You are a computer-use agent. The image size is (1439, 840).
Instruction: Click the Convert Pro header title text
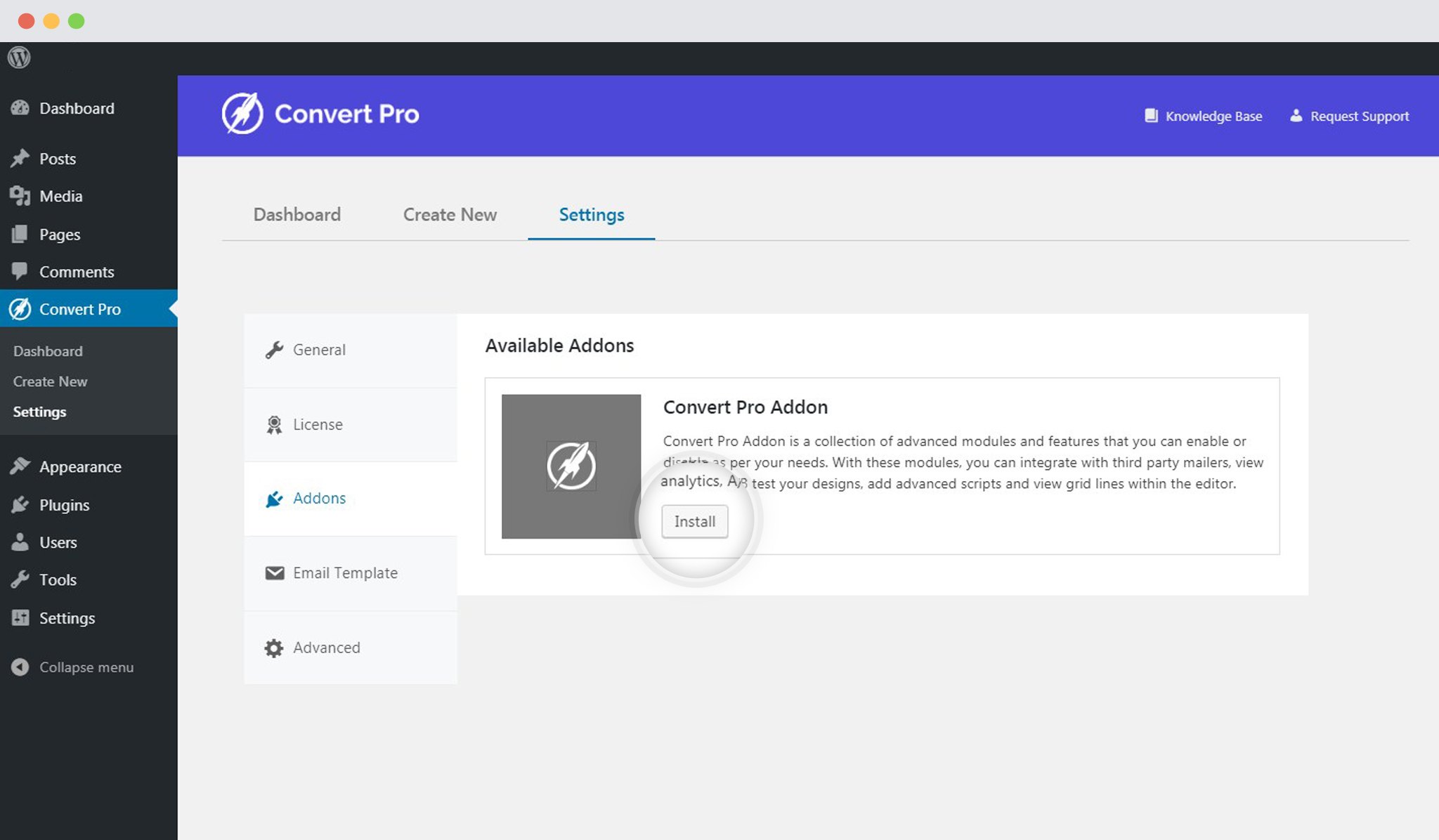click(x=346, y=113)
